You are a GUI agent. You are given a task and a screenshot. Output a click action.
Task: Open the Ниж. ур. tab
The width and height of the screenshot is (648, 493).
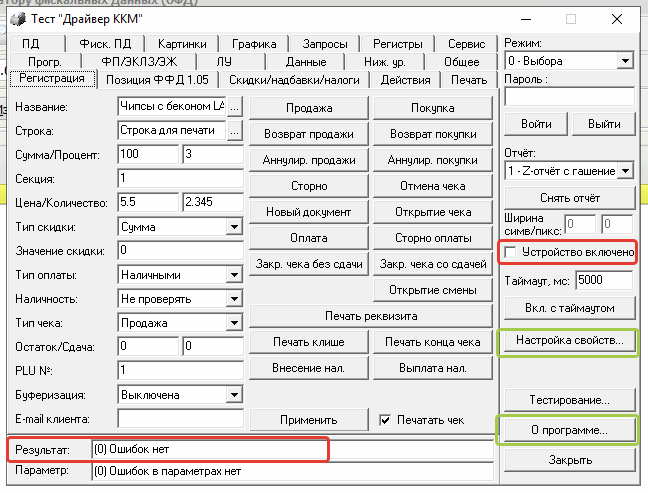384,62
